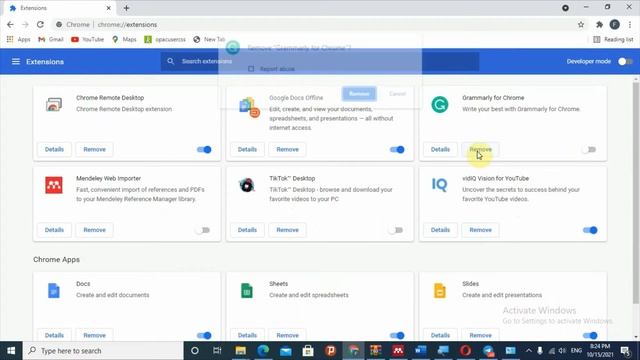640x360 pixels.
Task: Tick the Report abuse checkbox in dialog
Action: pos(251,69)
